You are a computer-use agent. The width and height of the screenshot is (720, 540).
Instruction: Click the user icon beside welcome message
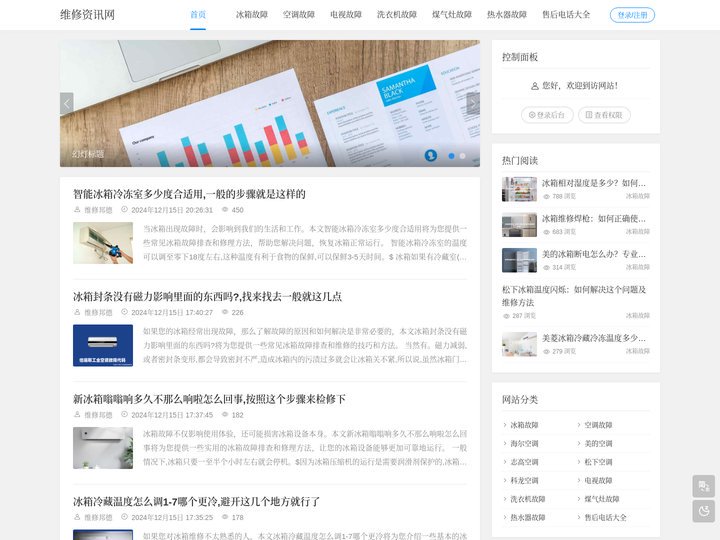pos(534,86)
